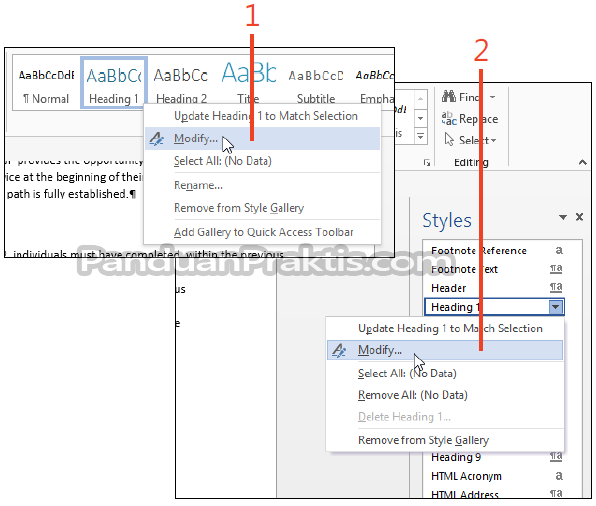The height and width of the screenshot is (506, 596).
Task: Choose Modify... in the gallery context menu
Action: click(x=262, y=138)
